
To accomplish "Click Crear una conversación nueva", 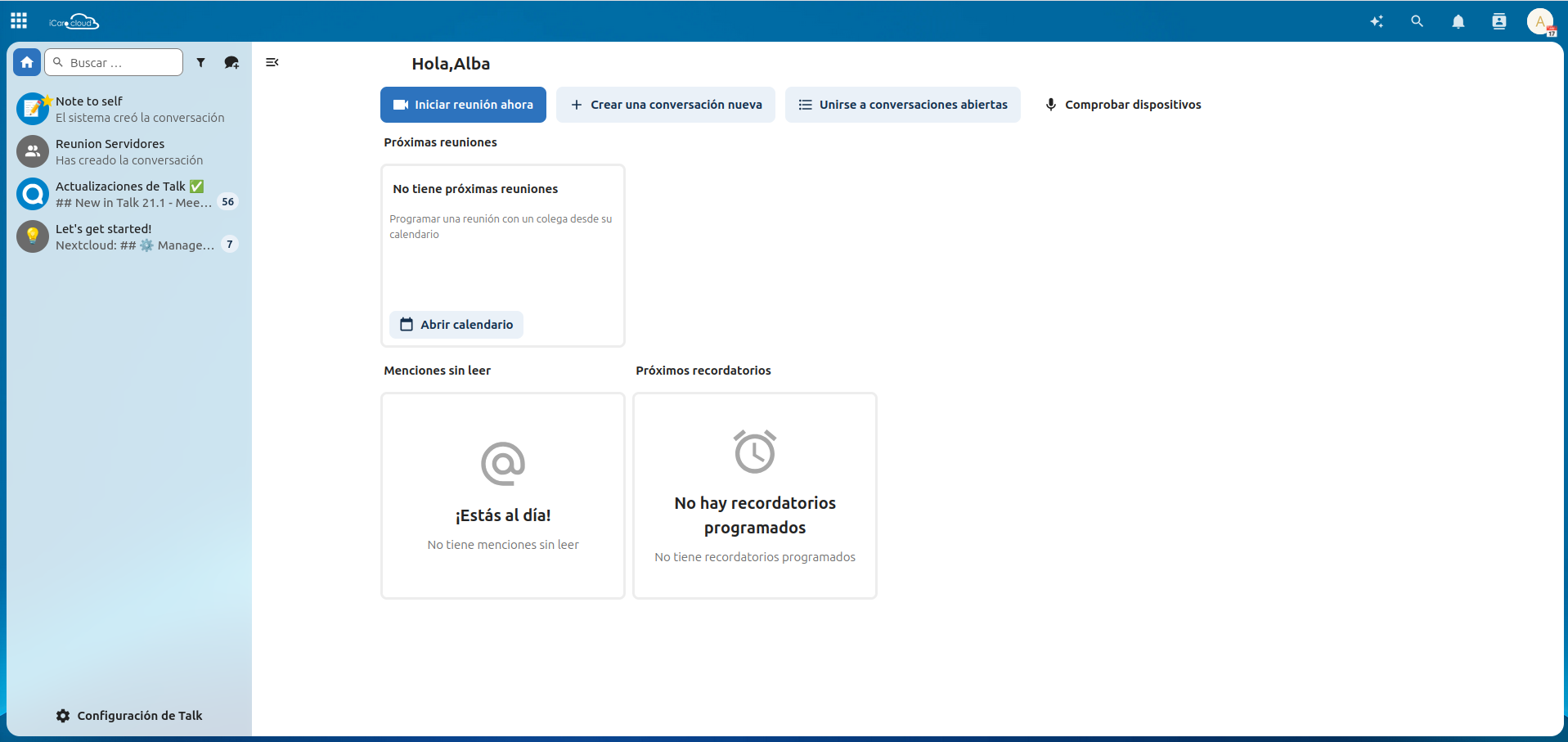I will [666, 105].
